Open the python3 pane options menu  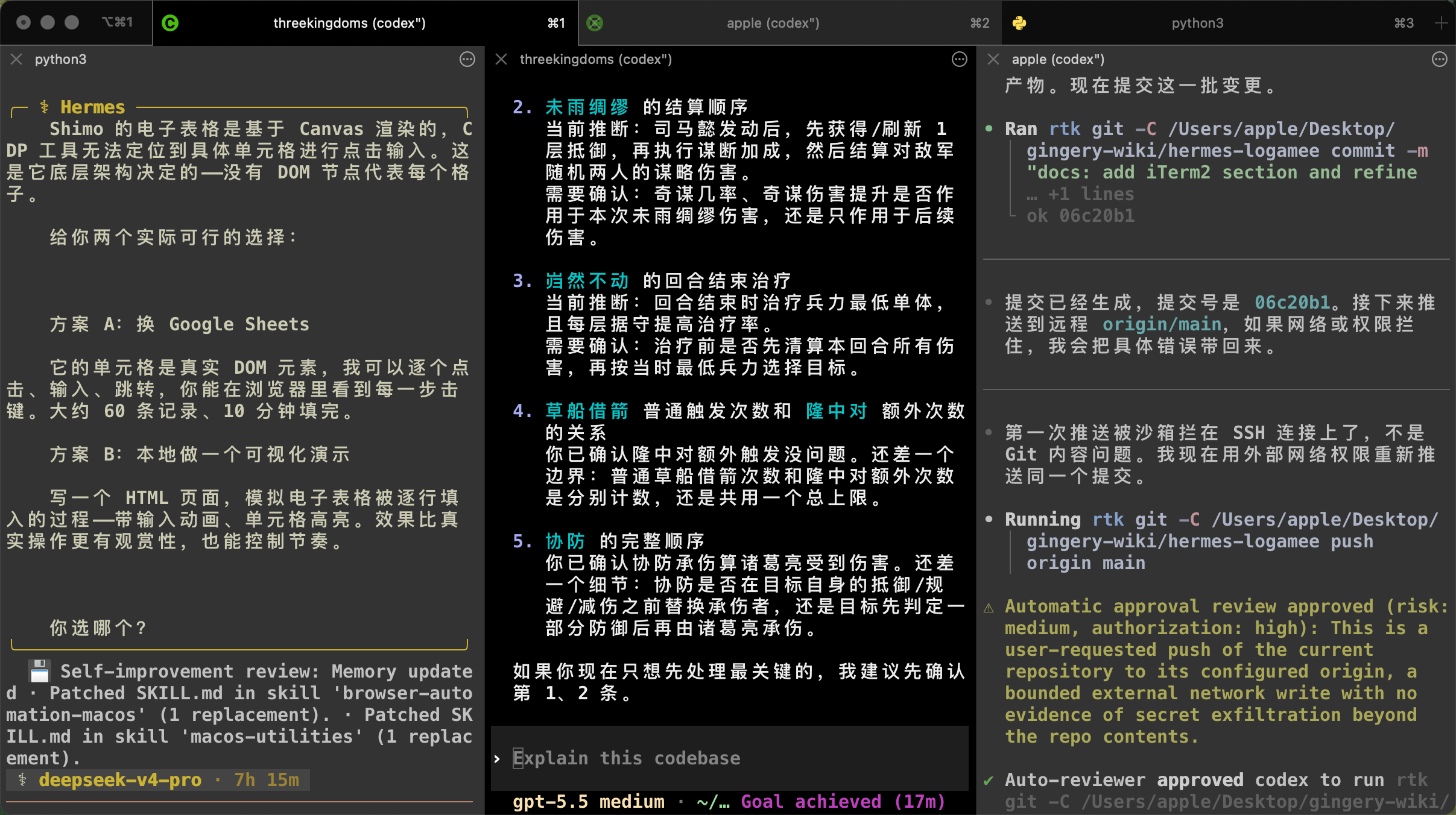point(467,59)
